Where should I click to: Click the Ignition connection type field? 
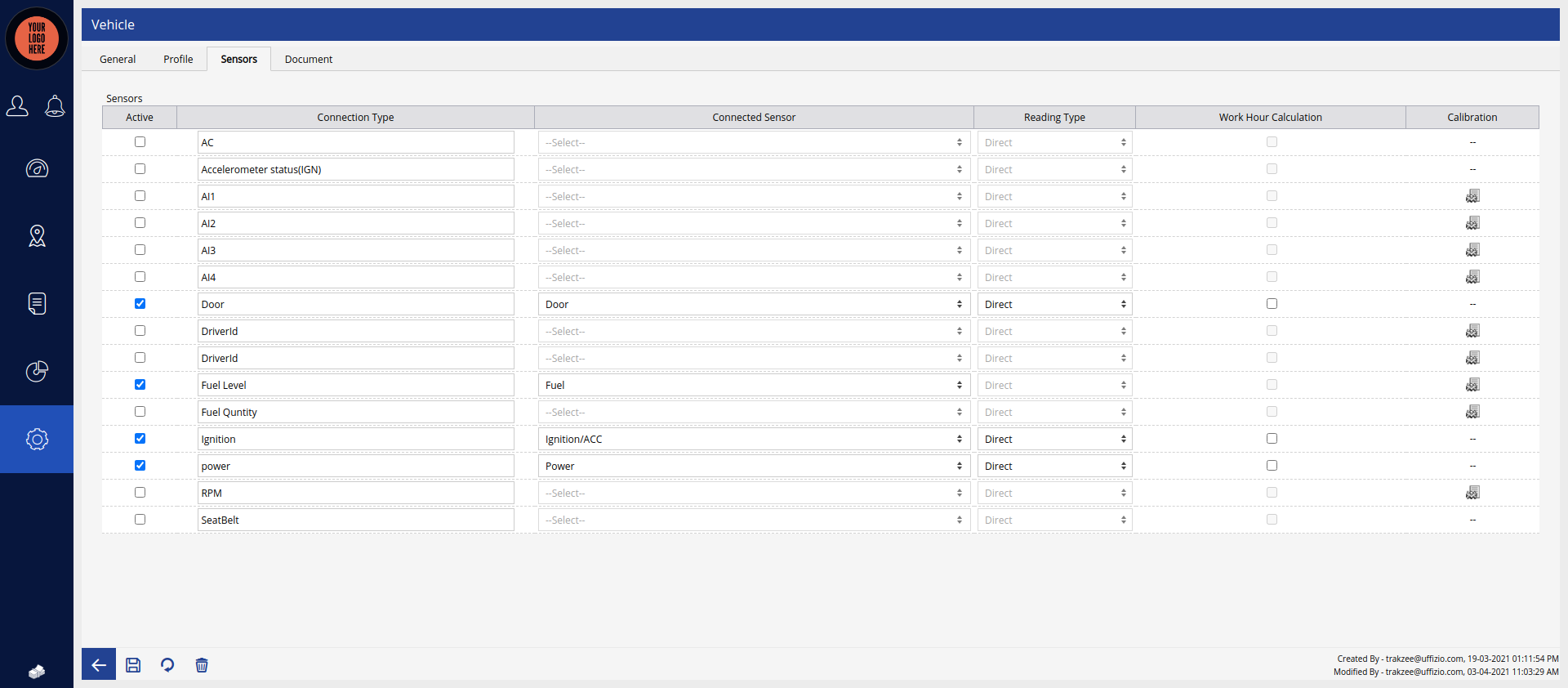[x=355, y=439]
